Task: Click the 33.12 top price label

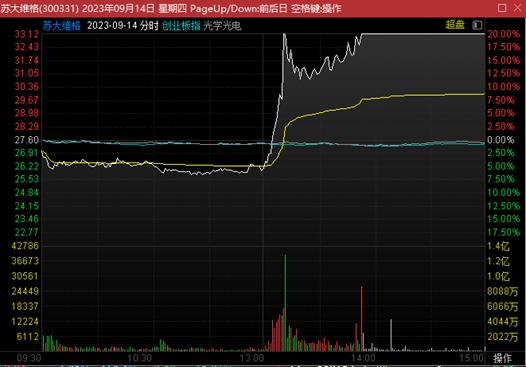Action: [27, 34]
